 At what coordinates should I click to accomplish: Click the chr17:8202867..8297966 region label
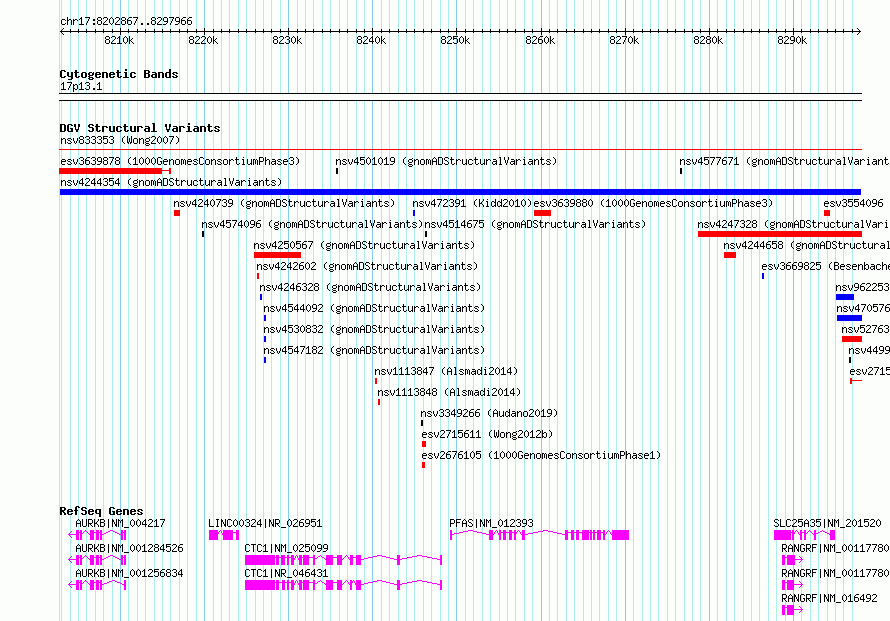point(126,21)
